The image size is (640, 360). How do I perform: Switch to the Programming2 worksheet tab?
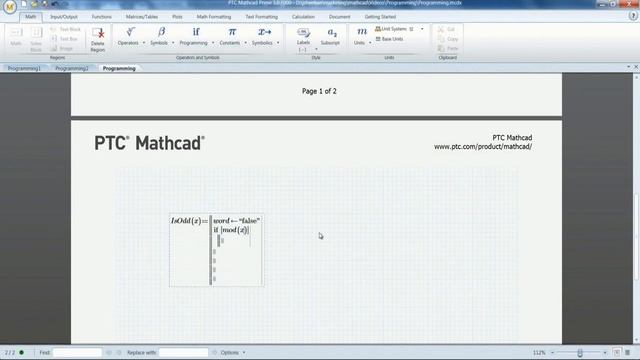click(x=72, y=68)
